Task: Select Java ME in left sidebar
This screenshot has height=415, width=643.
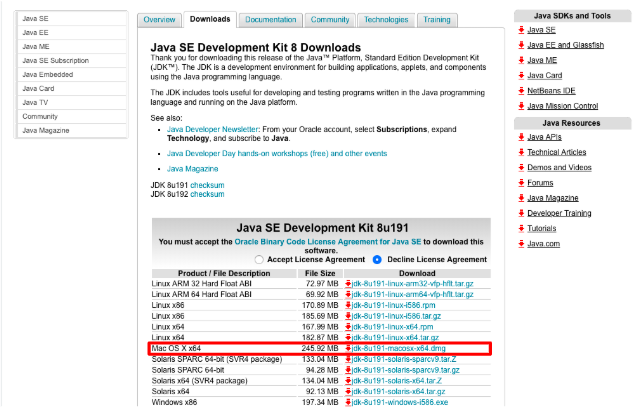Action: pos(71,46)
